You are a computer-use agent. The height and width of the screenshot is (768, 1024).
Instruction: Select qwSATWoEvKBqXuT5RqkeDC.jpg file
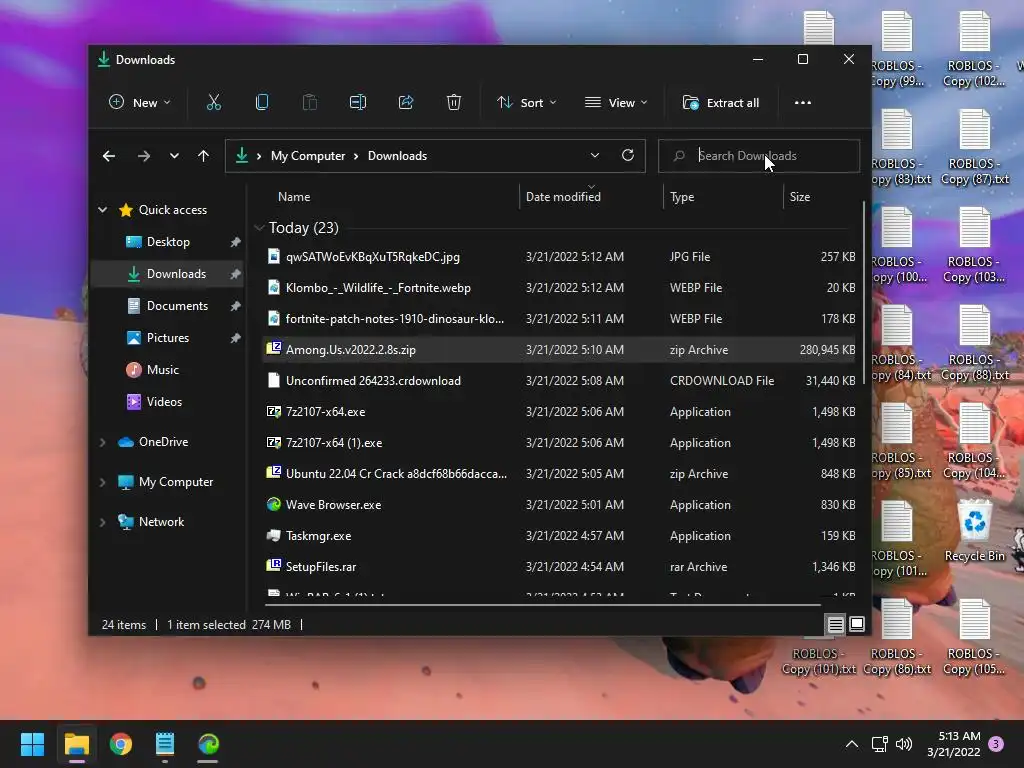click(x=559, y=257)
